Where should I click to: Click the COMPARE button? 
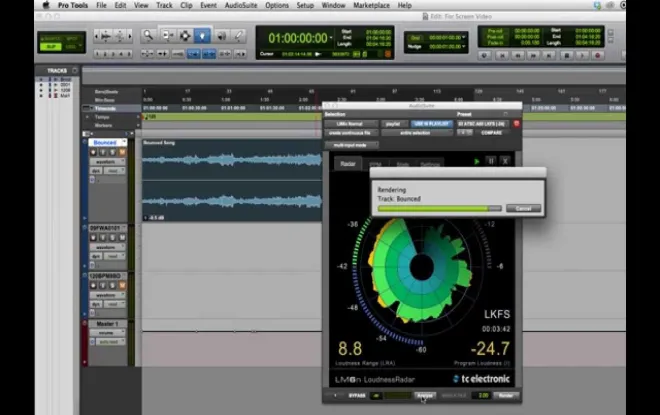point(491,133)
